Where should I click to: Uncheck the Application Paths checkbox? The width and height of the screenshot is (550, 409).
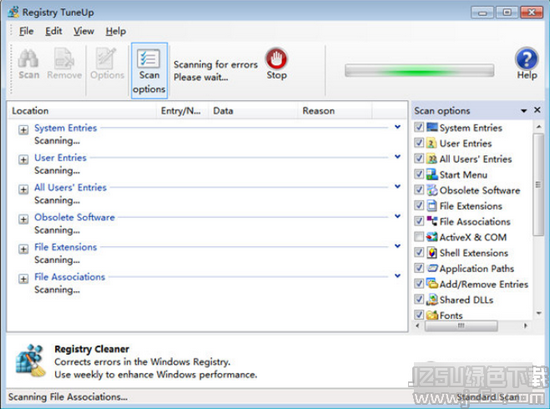click(x=419, y=268)
